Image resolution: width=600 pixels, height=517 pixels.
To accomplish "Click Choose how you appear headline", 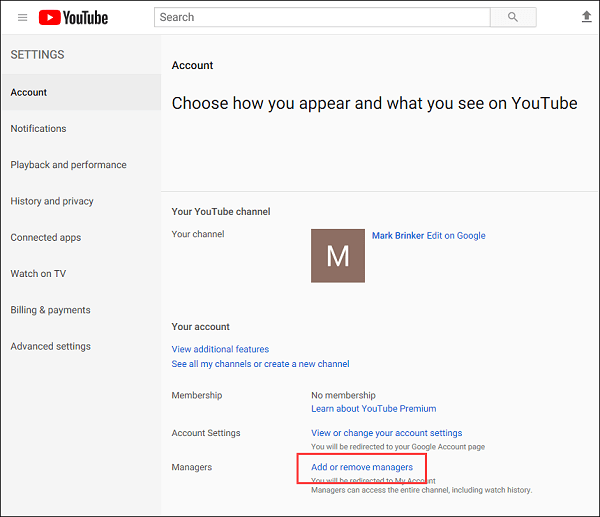I will 374,103.
